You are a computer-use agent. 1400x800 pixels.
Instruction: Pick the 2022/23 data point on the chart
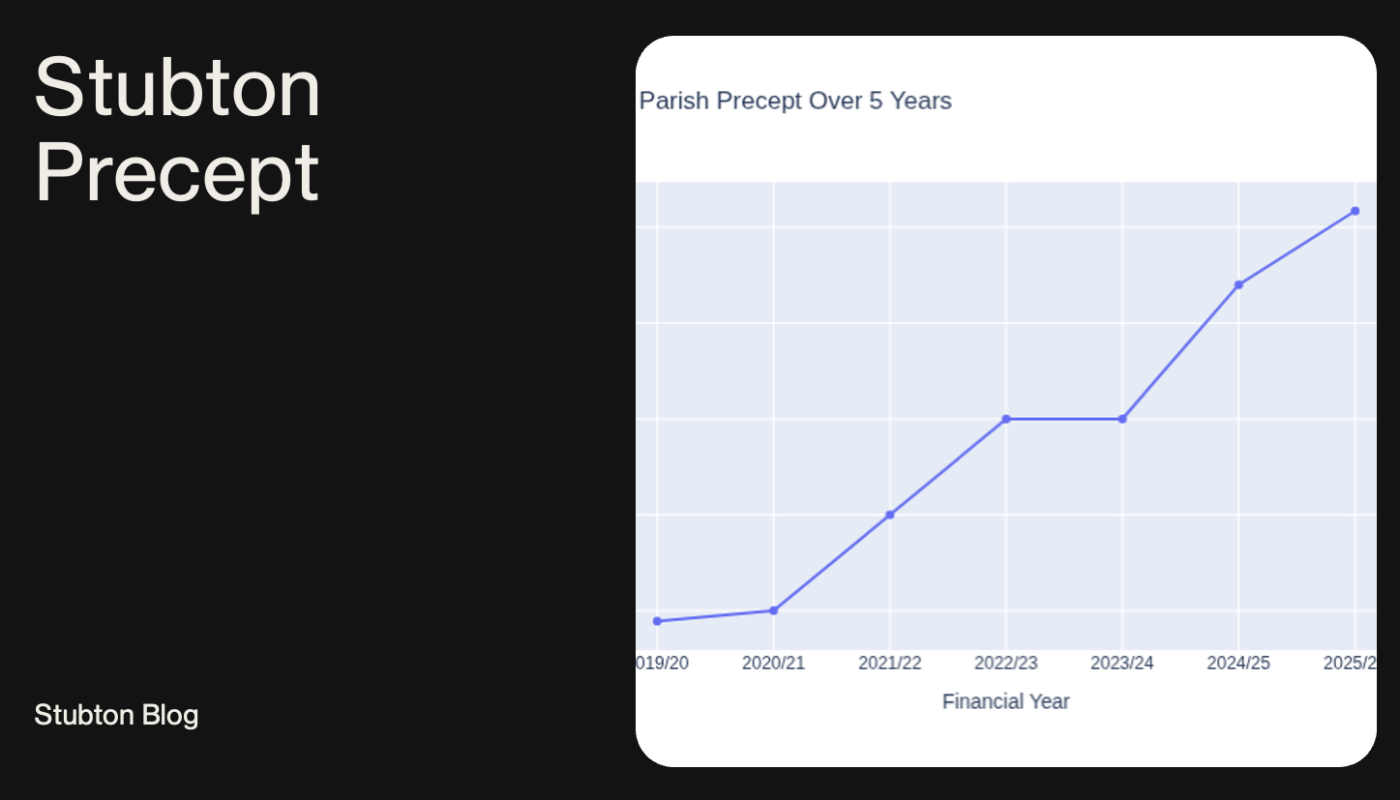1006,419
